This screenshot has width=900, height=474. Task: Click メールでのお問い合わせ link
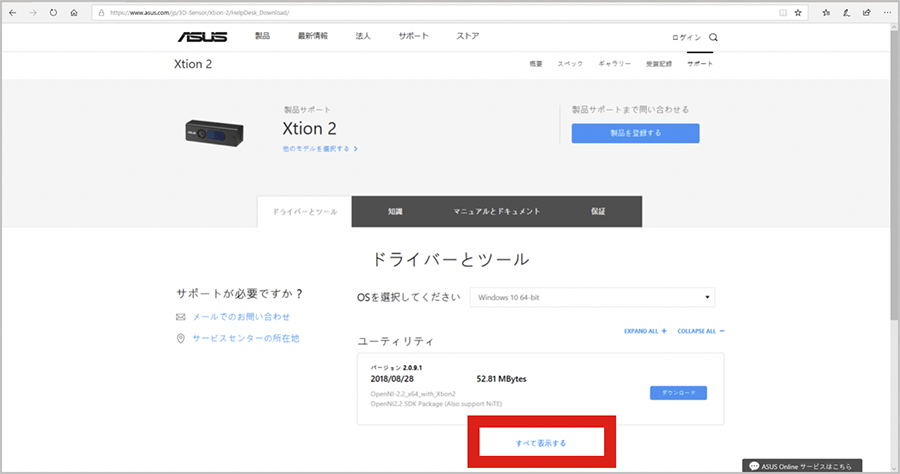[241, 317]
